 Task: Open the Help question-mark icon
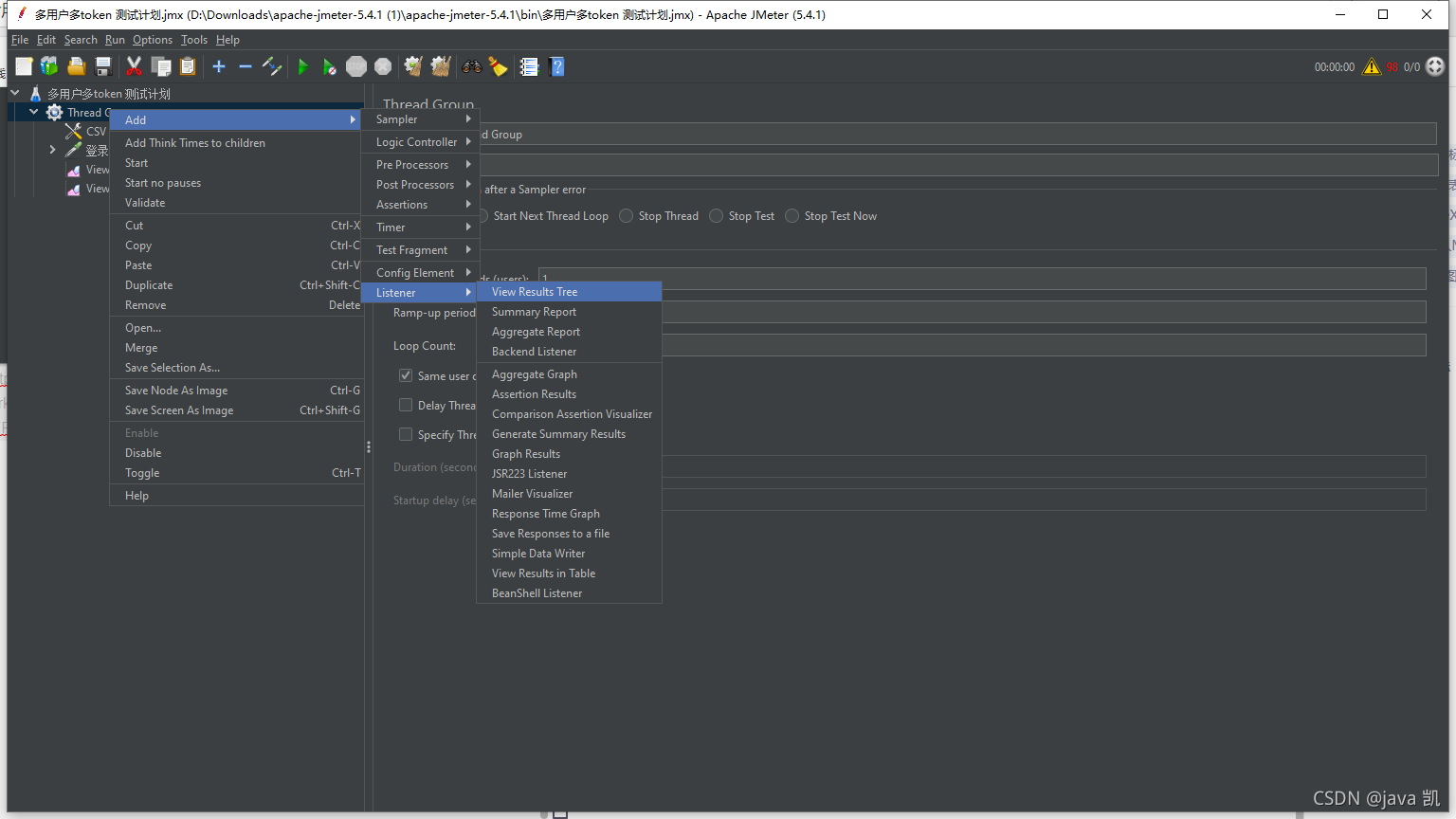point(557,66)
